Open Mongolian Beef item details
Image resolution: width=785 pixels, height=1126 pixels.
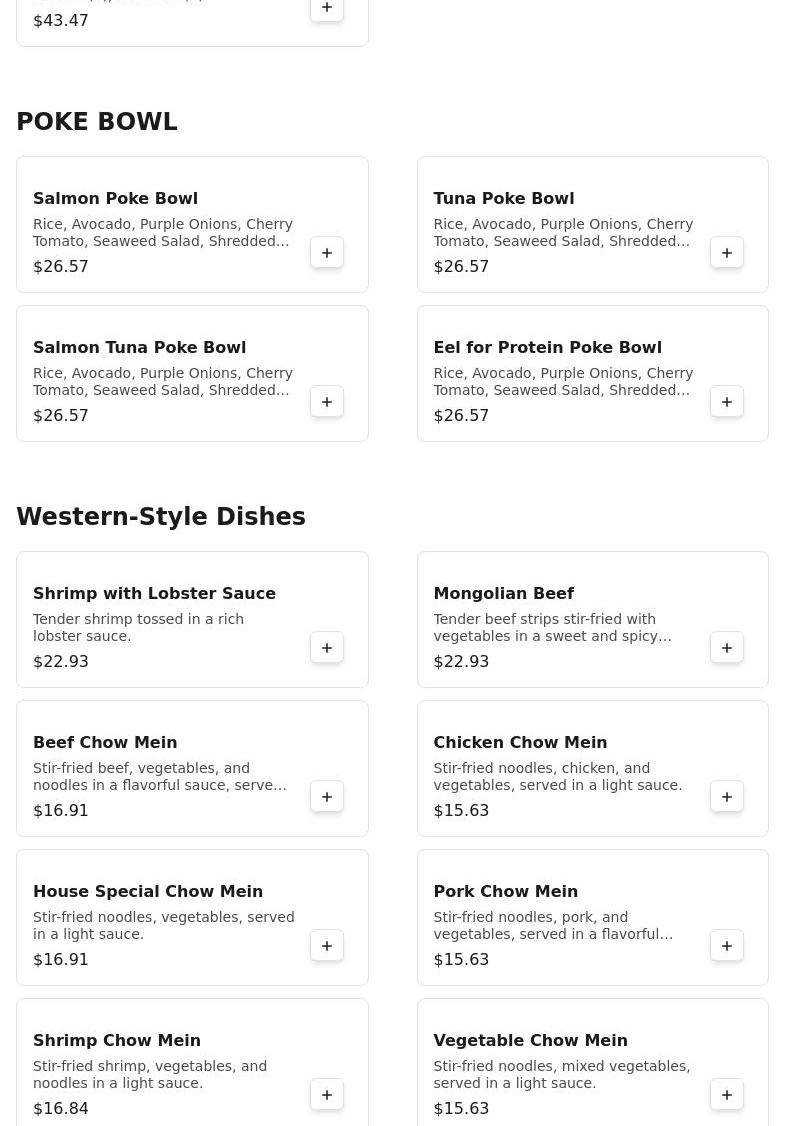point(503,593)
